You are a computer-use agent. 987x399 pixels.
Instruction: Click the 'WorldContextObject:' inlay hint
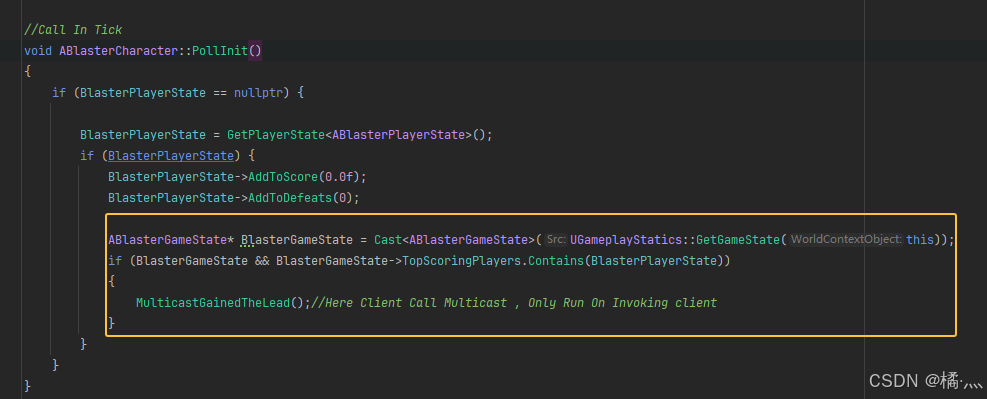pos(846,240)
